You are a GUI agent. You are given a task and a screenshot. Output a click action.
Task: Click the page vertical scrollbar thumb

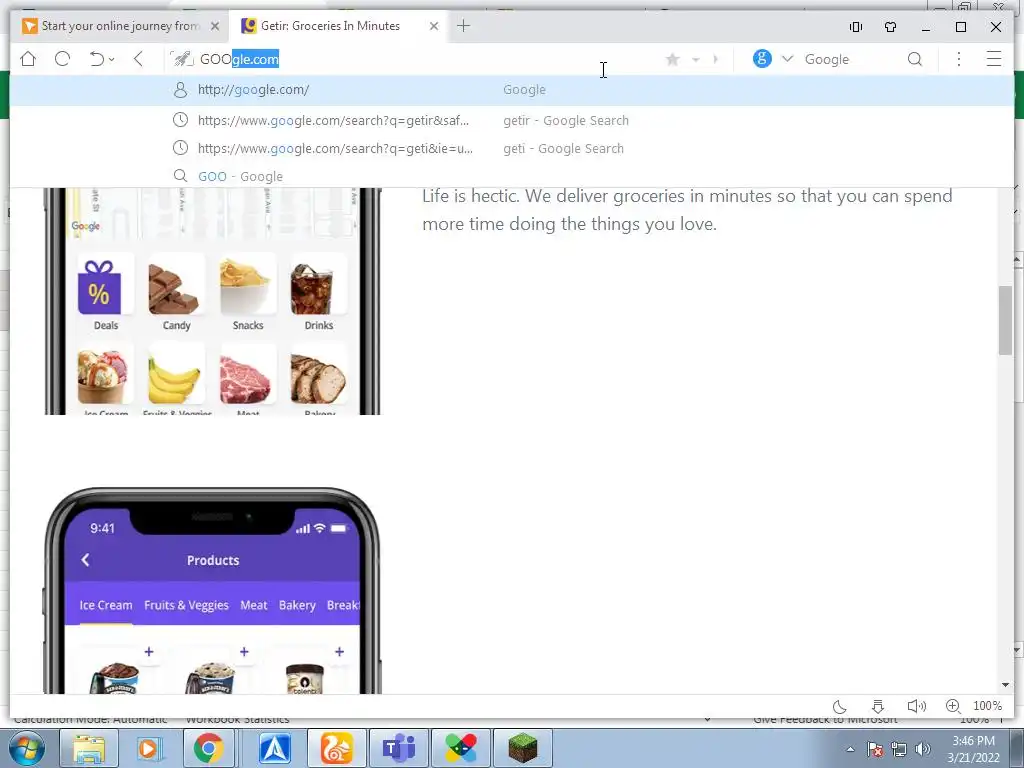coord(1005,320)
